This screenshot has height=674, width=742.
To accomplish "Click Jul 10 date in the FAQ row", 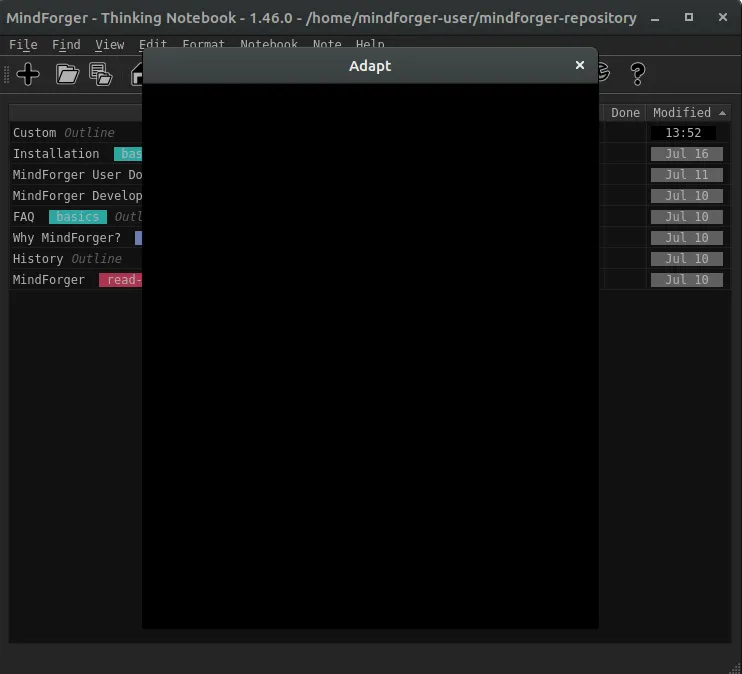I will coord(687,217).
